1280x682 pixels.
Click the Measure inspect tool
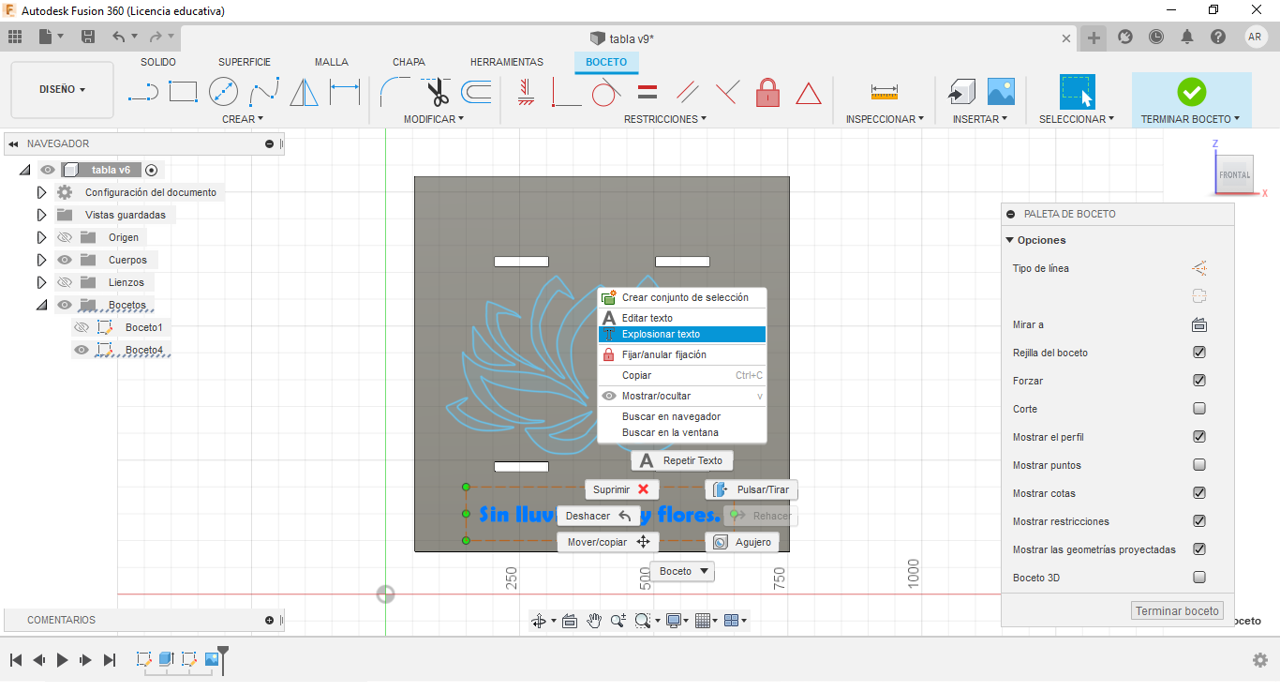[884, 93]
